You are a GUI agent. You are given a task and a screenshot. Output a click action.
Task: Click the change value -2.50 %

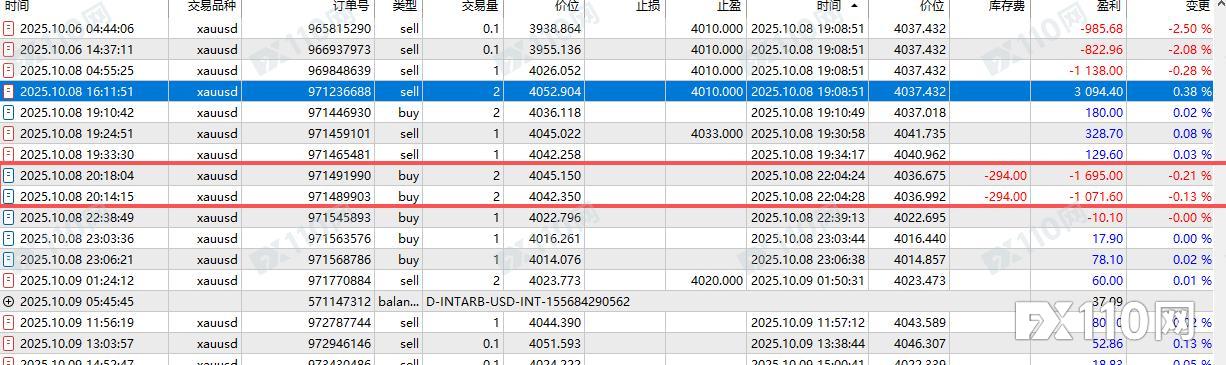pos(1191,28)
